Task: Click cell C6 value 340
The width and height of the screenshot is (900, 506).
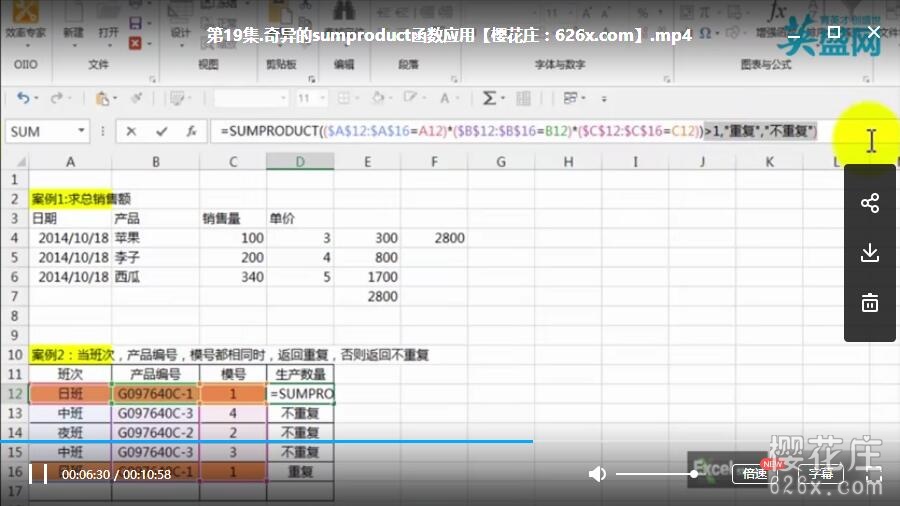Action: pyautogui.click(x=233, y=277)
